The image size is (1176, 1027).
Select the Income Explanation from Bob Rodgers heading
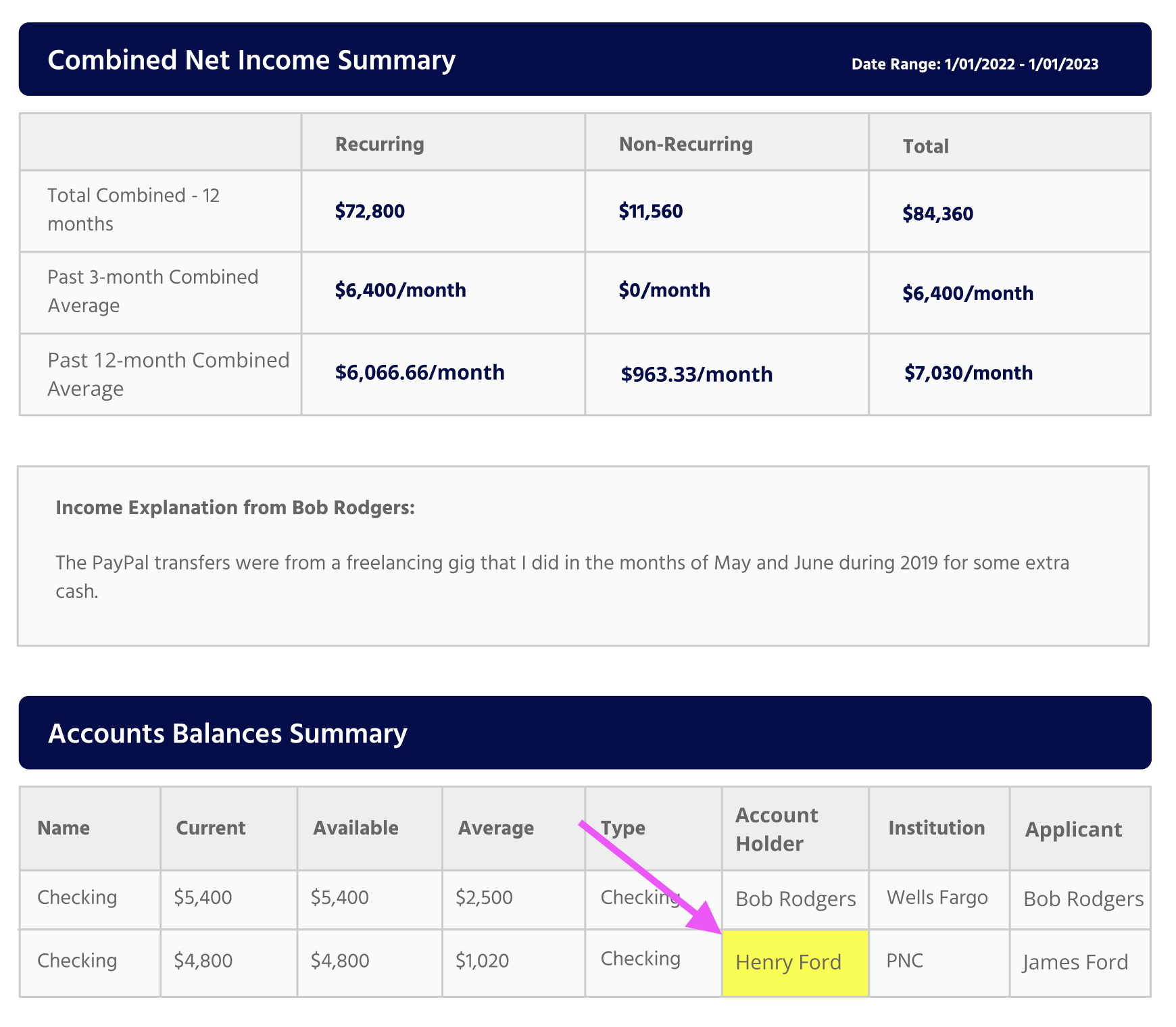pos(235,507)
